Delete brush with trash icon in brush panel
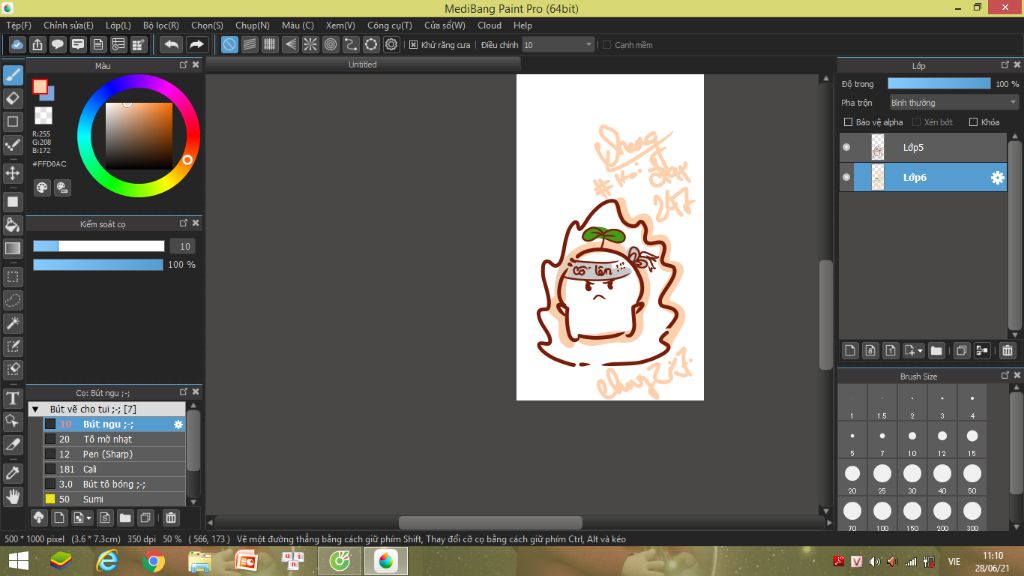This screenshot has height=576, width=1024. point(170,518)
